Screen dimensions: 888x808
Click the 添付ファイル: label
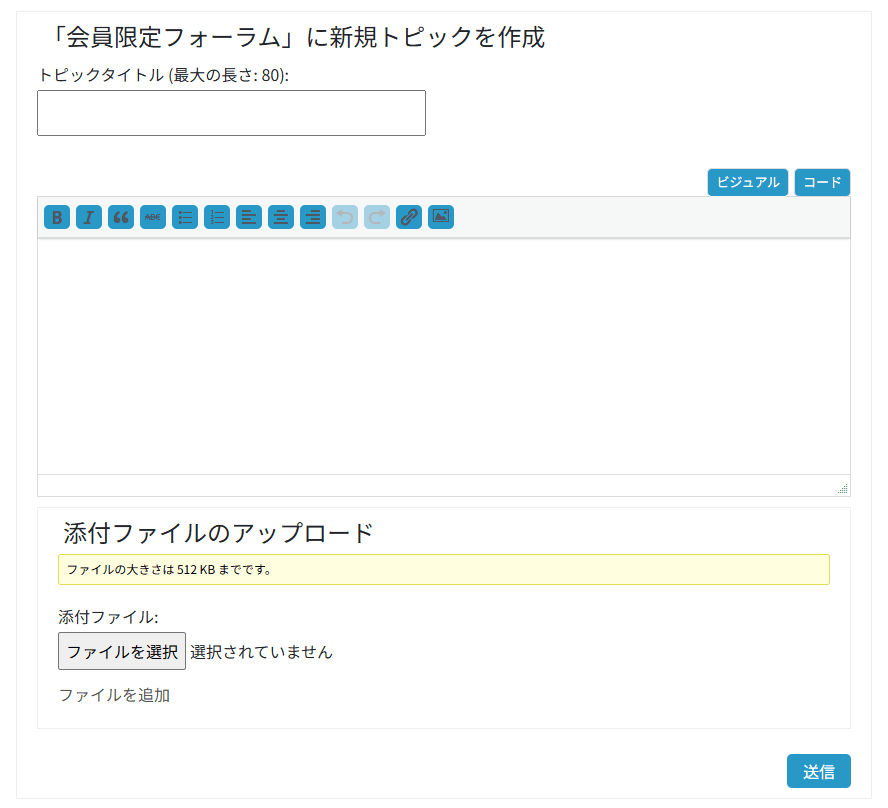[108, 617]
